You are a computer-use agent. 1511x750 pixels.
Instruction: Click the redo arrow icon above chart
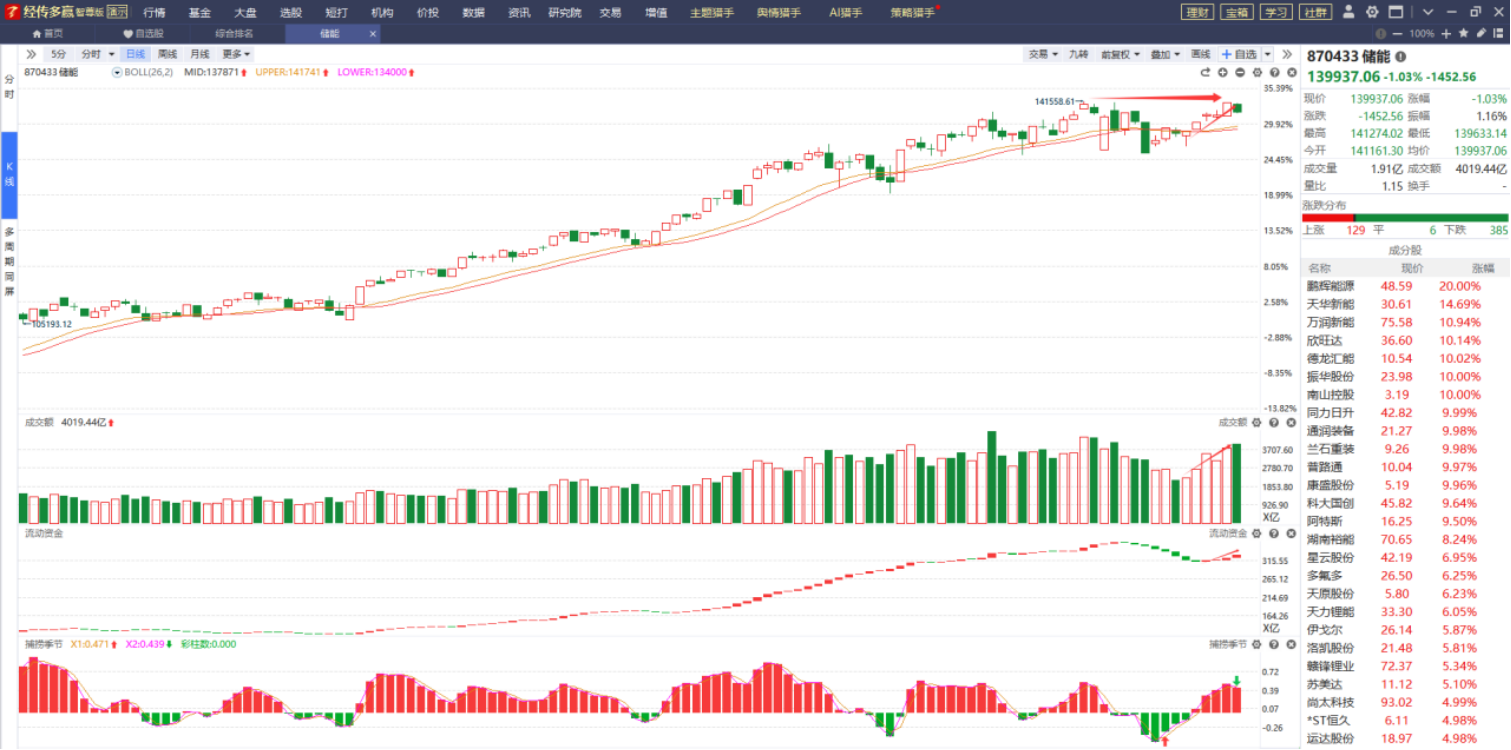pyautogui.click(x=1205, y=73)
